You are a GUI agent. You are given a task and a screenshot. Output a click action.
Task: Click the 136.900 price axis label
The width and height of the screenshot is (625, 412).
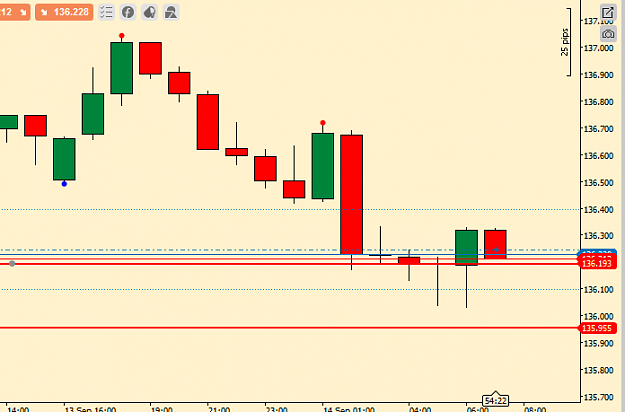tap(598, 75)
